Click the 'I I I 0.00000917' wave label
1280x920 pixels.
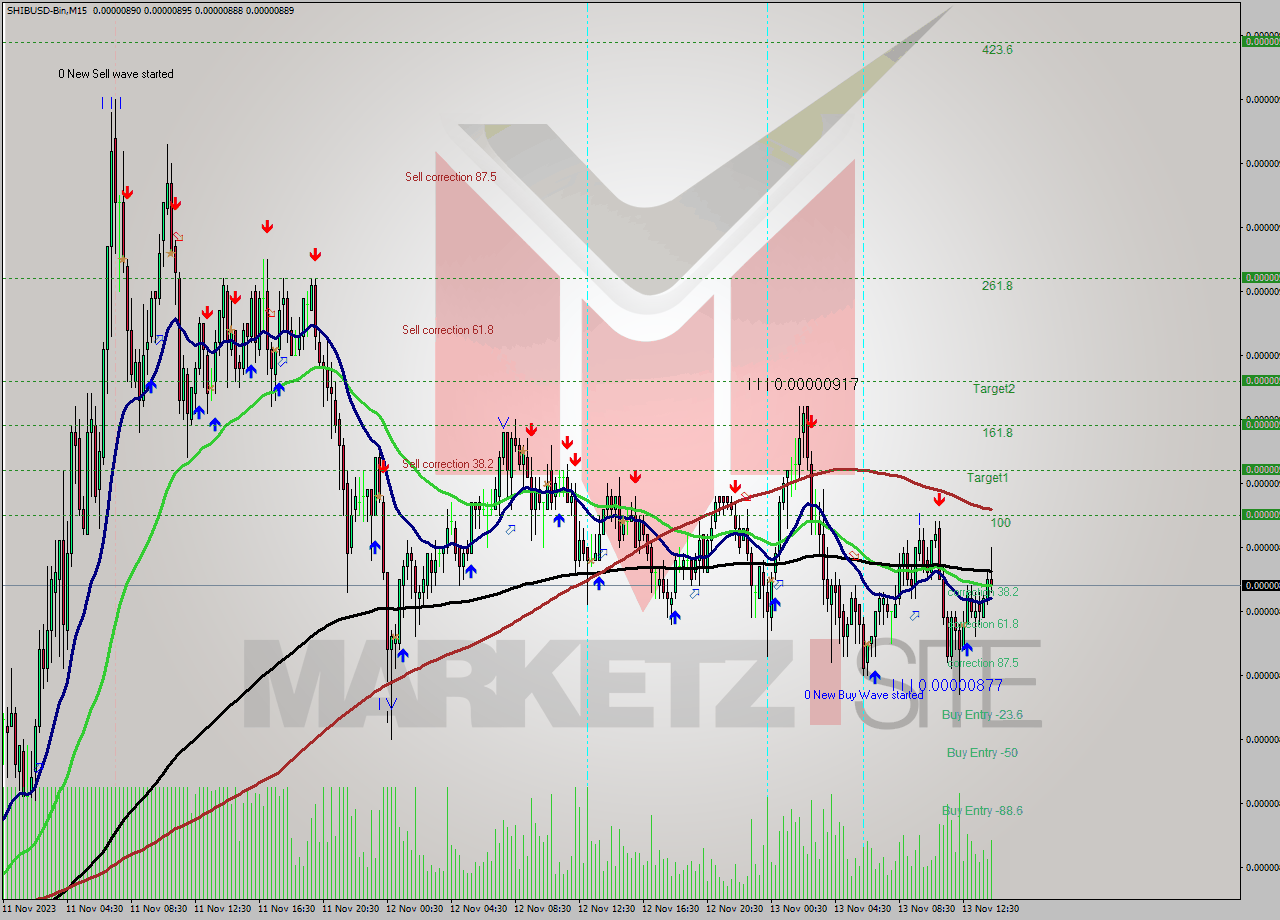coord(803,384)
